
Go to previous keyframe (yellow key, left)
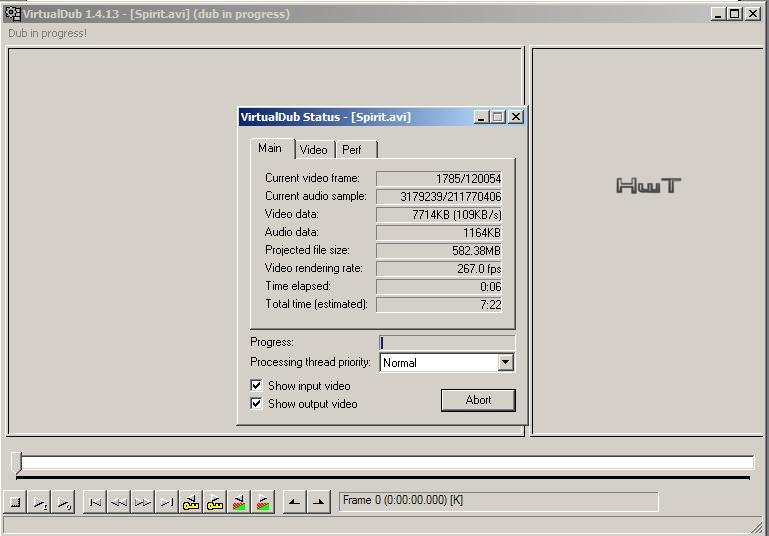click(191, 502)
